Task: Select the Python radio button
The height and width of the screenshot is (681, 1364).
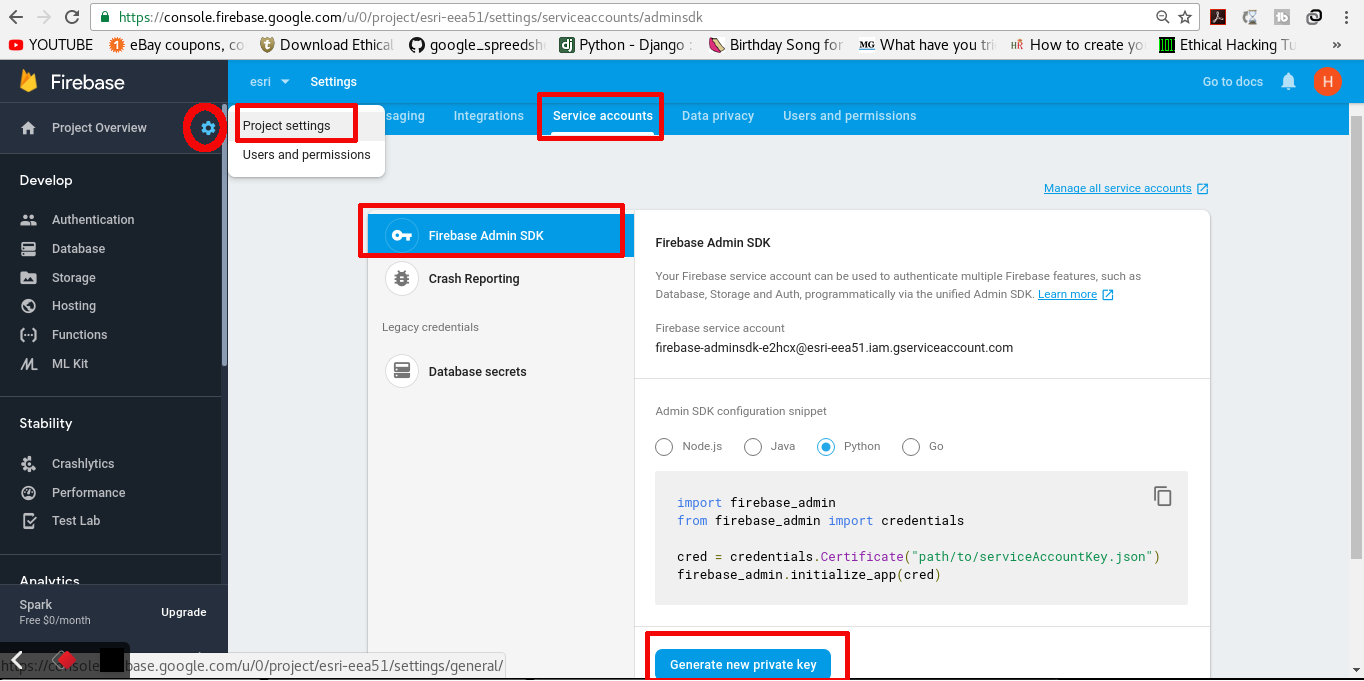Action: [x=826, y=447]
